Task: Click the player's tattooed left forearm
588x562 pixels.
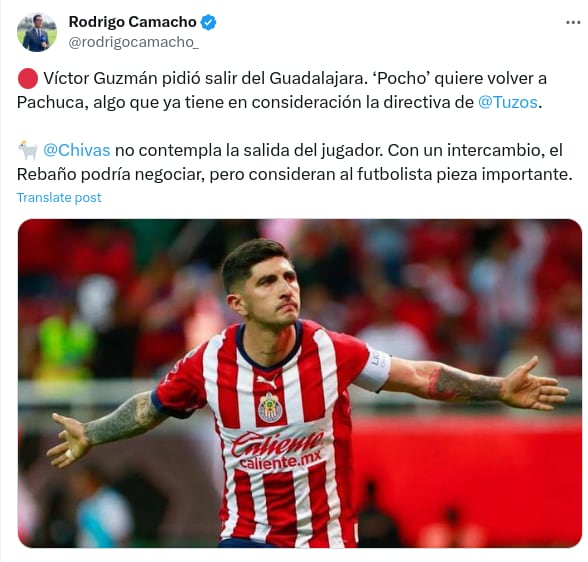Action: click(x=467, y=383)
